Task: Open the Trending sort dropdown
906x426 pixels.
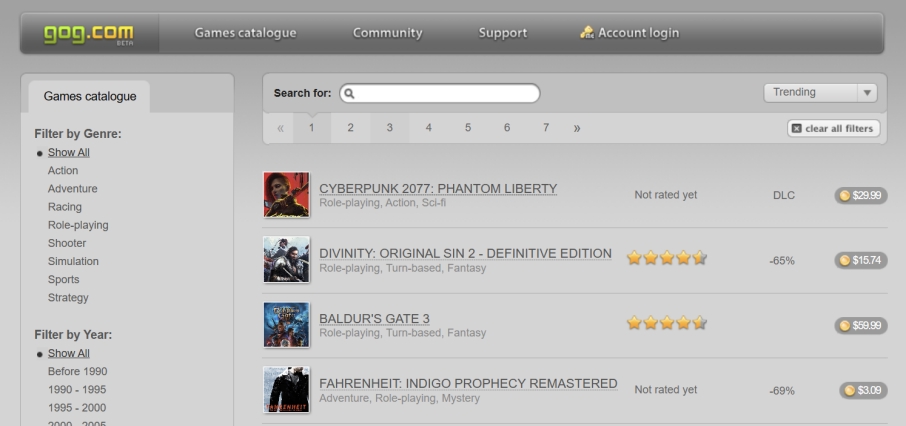Action: pyautogui.click(x=820, y=92)
